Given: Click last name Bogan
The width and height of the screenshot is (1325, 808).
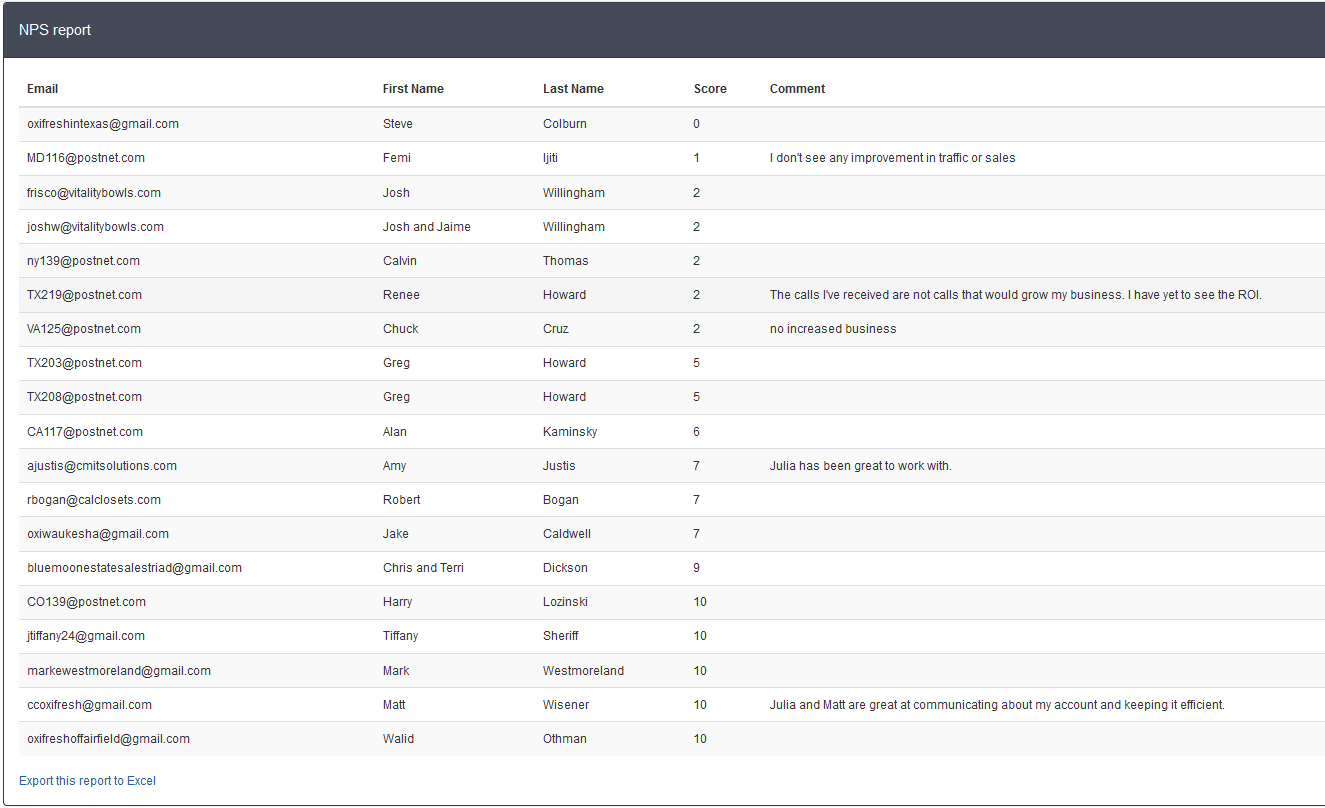Looking at the screenshot, I should tap(561, 500).
